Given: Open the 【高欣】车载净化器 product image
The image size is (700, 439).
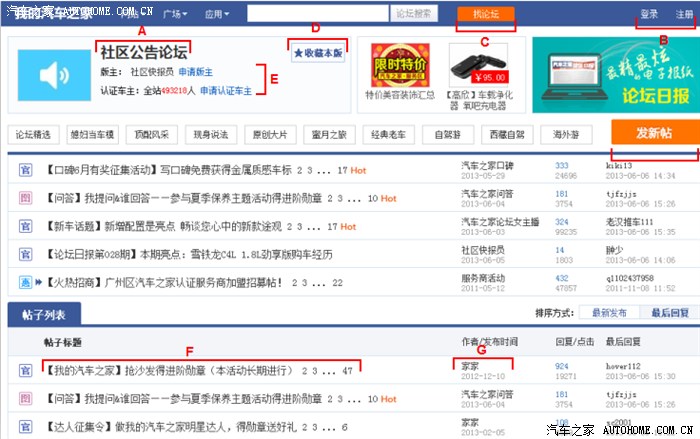Looking at the screenshot, I should click(479, 65).
